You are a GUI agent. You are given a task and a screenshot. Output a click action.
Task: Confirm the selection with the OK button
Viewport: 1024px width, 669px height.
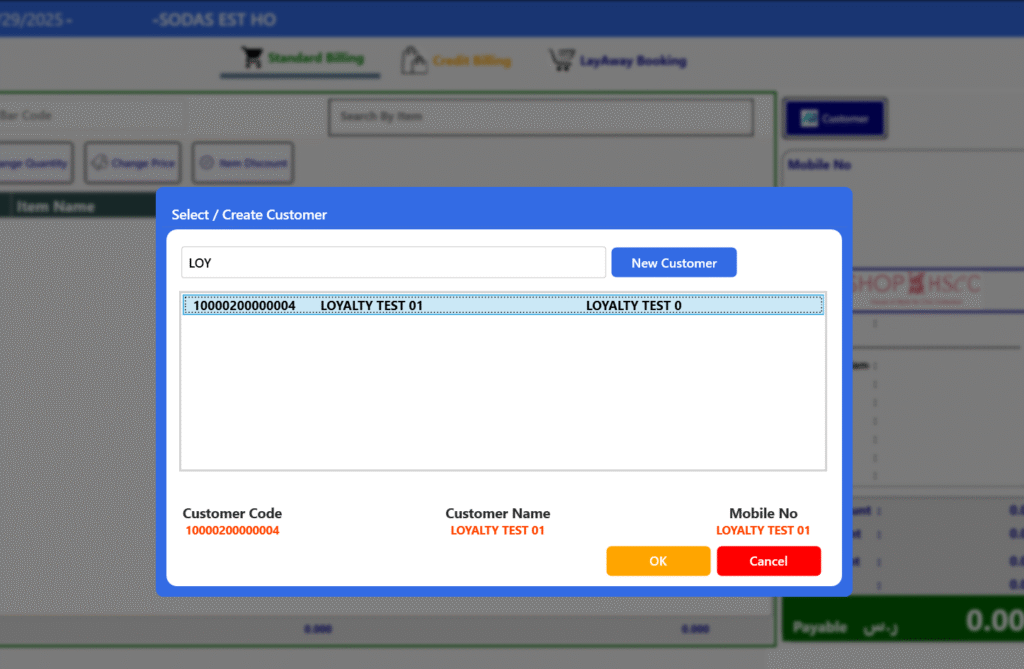tap(658, 561)
